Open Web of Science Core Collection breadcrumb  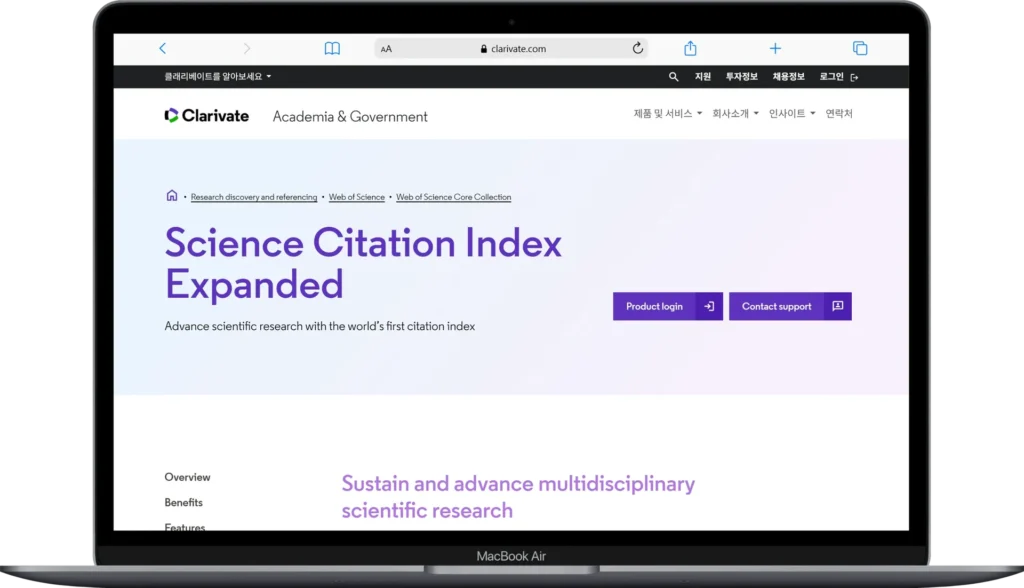[454, 197]
